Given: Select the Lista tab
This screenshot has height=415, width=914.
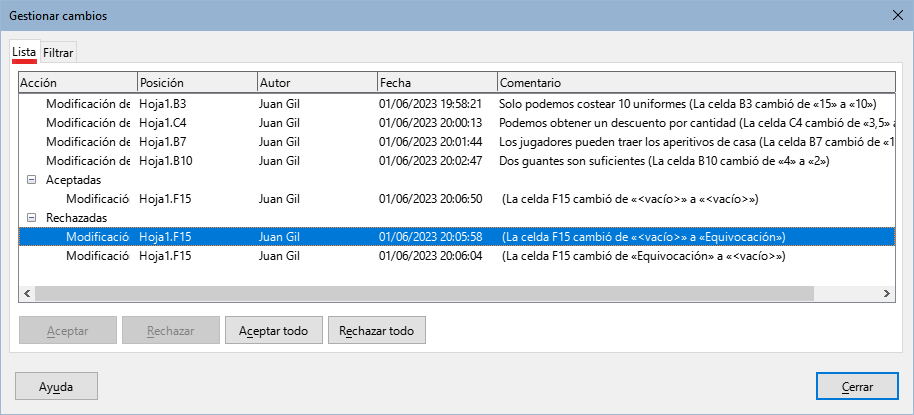Looking at the screenshot, I should point(24,52).
